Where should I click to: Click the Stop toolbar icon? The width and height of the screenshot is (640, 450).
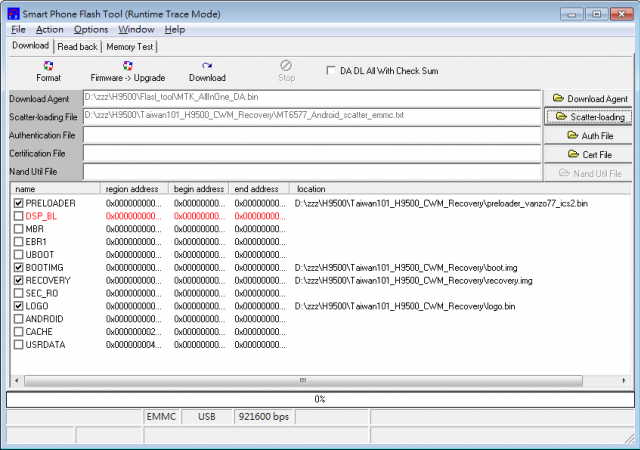click(x=286, y=66)
